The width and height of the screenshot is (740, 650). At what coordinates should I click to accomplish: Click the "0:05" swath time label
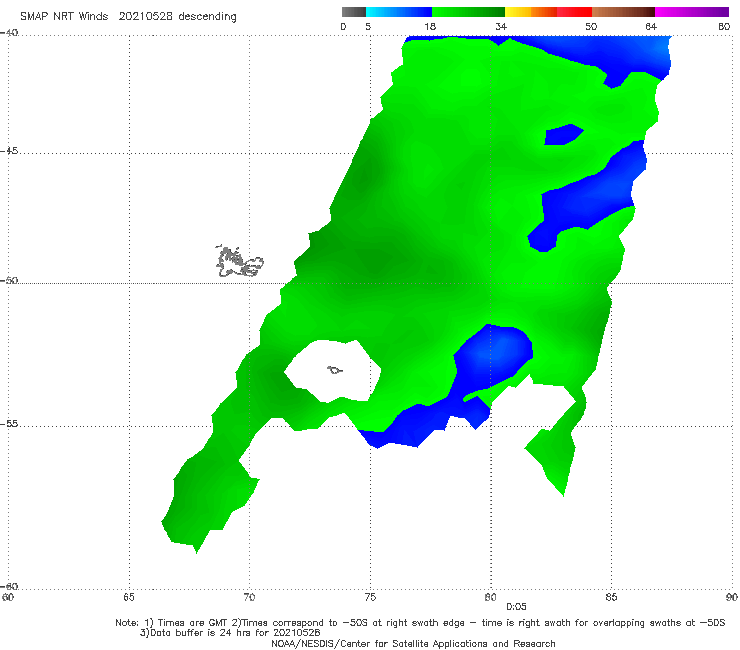(516, 607)
